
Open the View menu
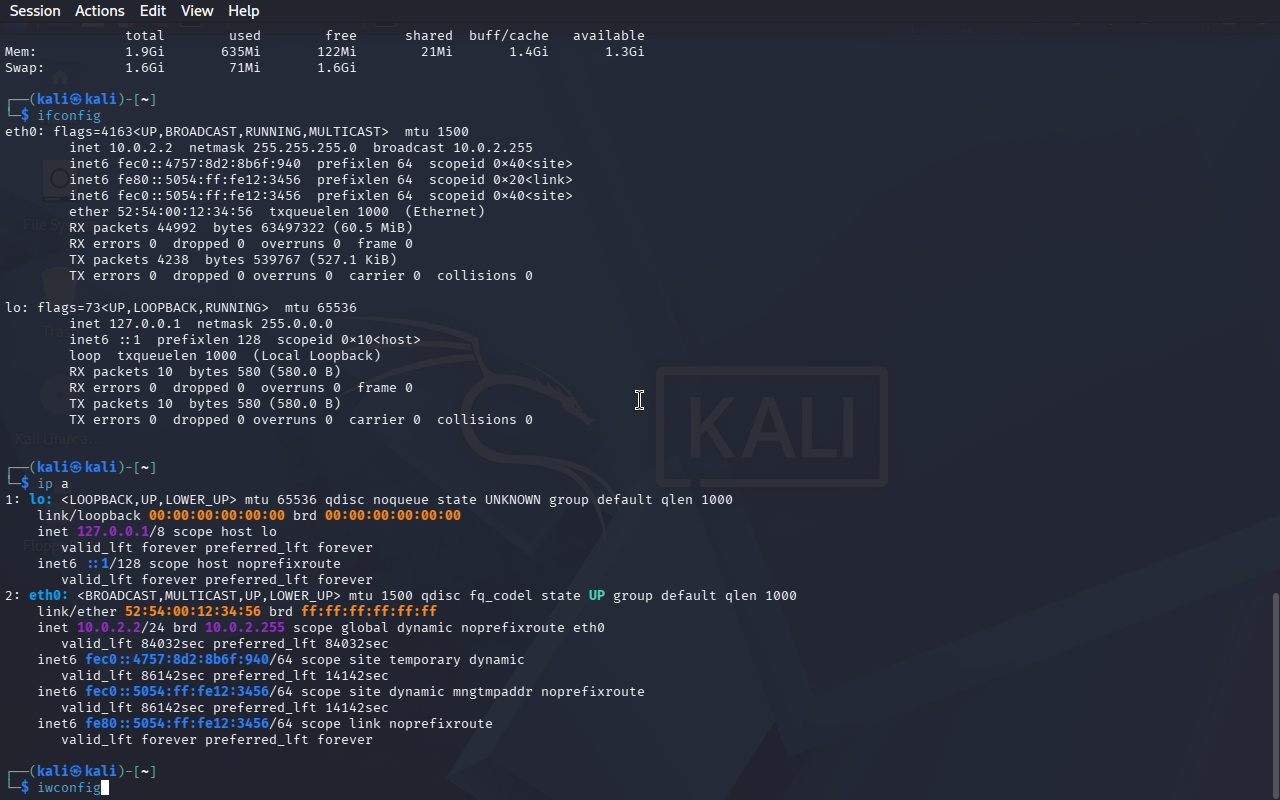coord(197,10)
